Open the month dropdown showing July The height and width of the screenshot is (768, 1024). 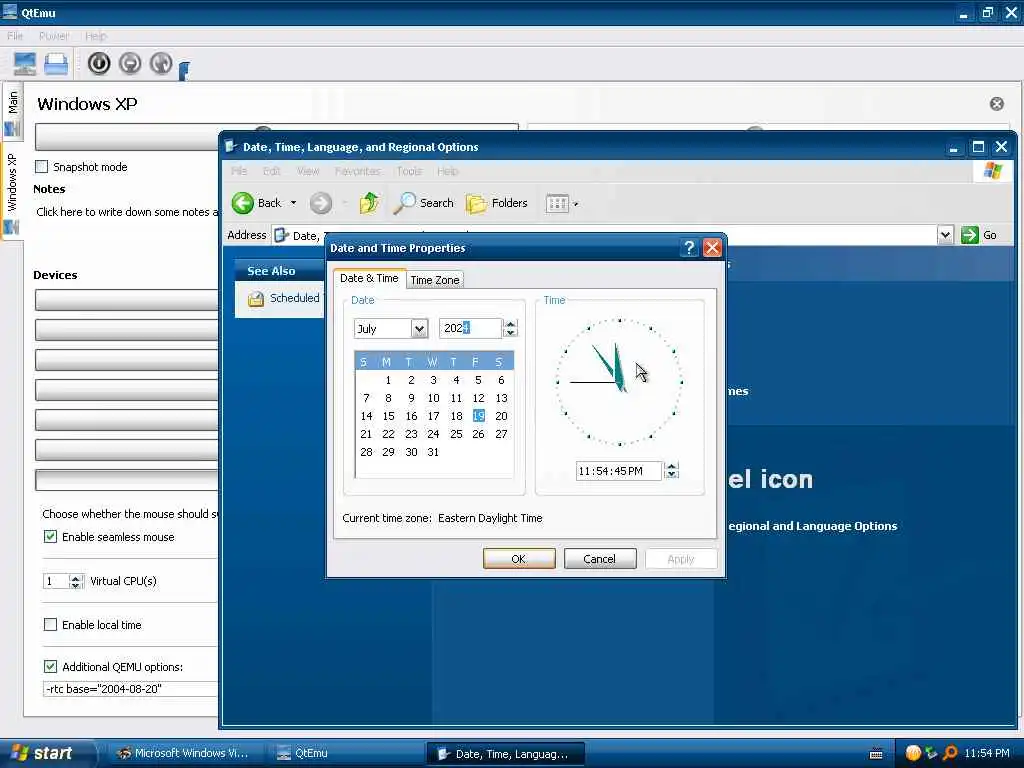click(419, 328)
